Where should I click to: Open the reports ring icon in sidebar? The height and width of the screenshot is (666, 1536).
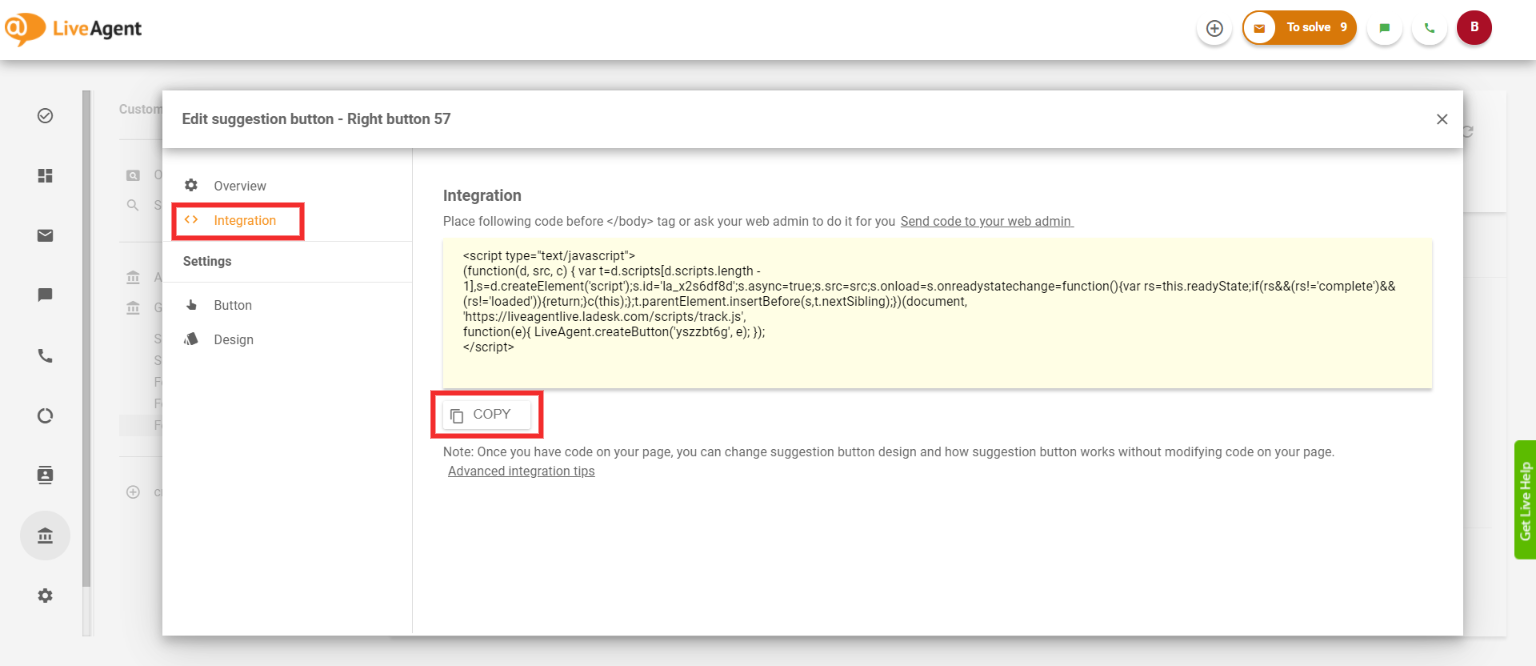(45, 416)
